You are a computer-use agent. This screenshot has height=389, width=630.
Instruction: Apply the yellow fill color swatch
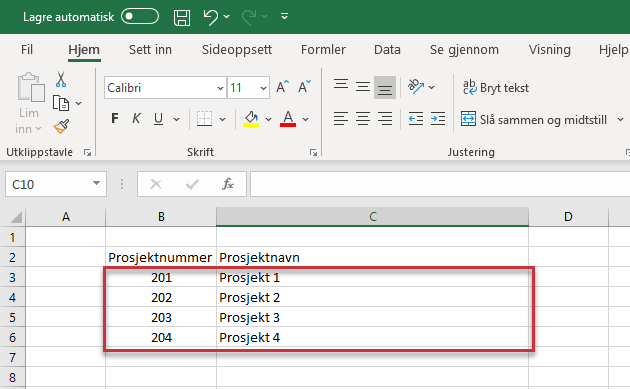click(x=251, y=119)
